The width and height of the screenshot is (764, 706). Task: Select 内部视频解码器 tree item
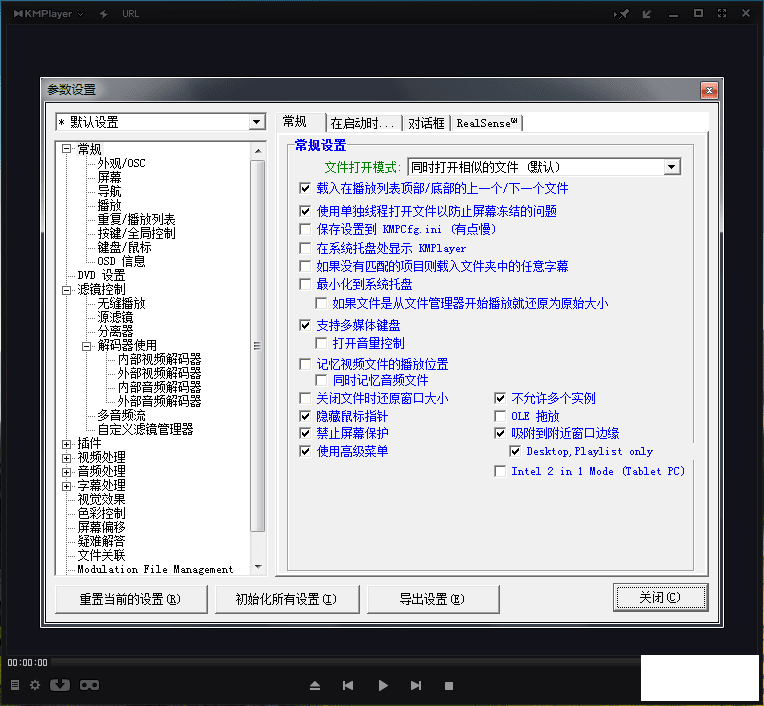(159, 360)
